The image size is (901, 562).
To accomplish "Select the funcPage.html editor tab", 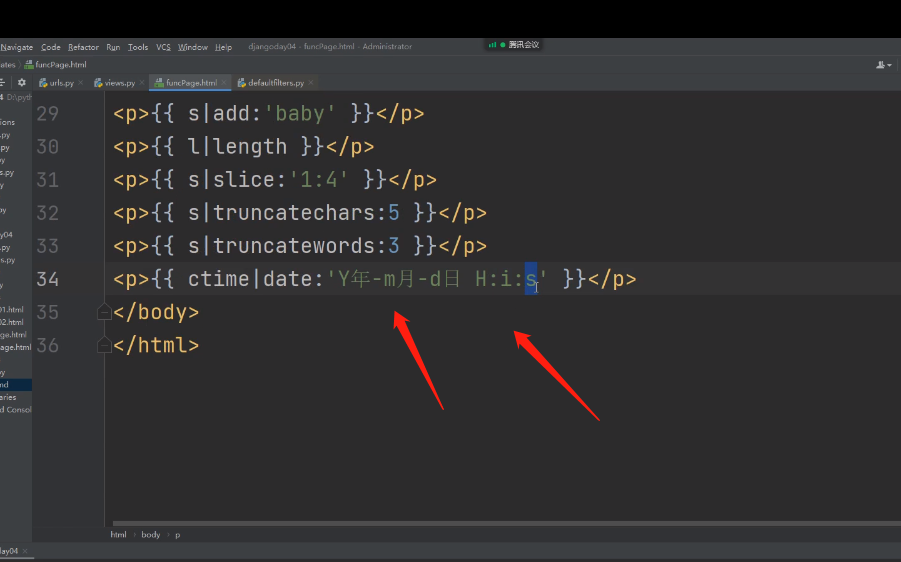I will (x=191, y=83).
